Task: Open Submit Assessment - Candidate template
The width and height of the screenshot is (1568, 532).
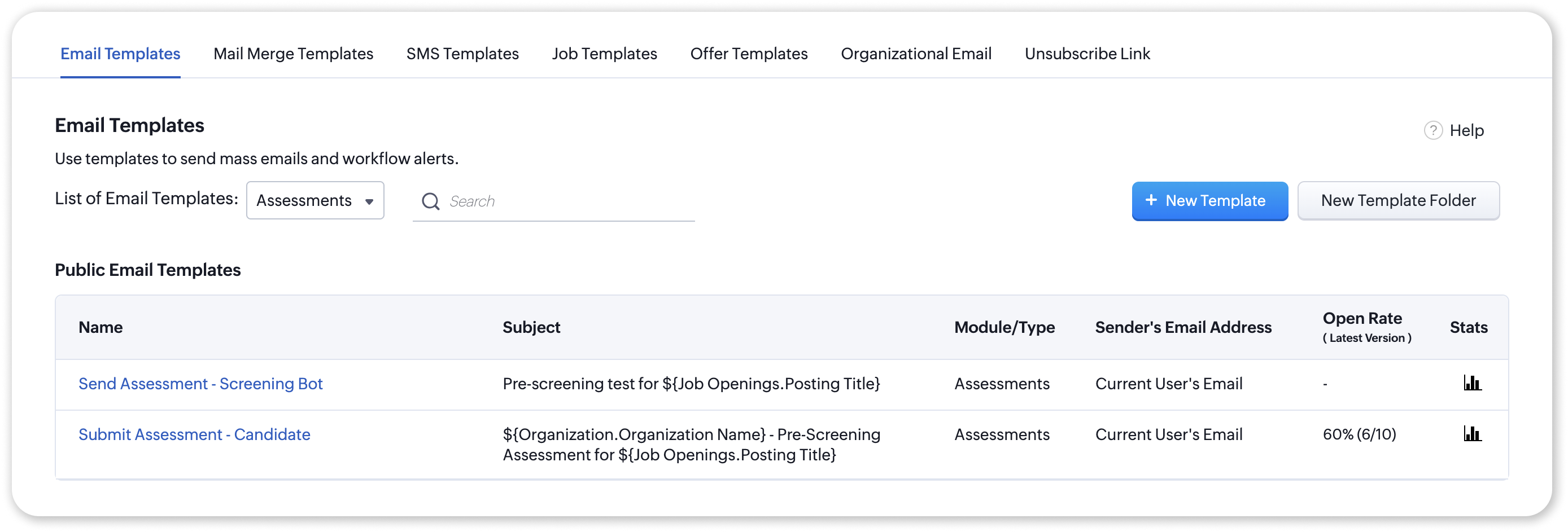Action: (x=194, y=435)
